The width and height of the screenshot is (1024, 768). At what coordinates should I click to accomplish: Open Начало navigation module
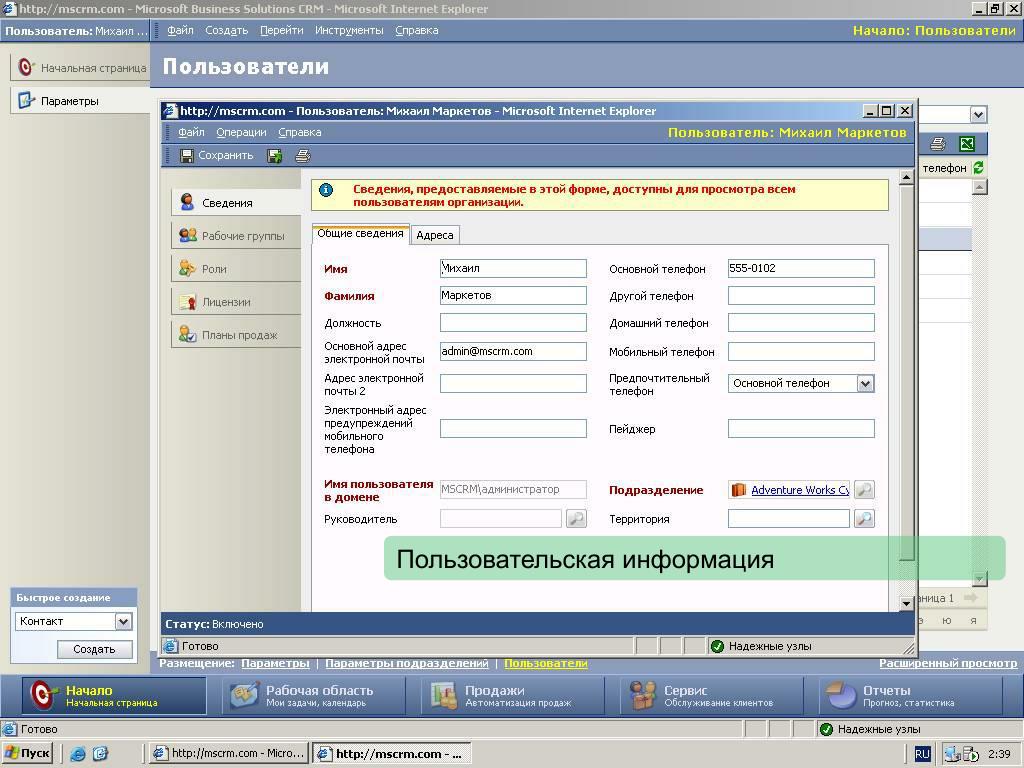click(x=115, y=696)
